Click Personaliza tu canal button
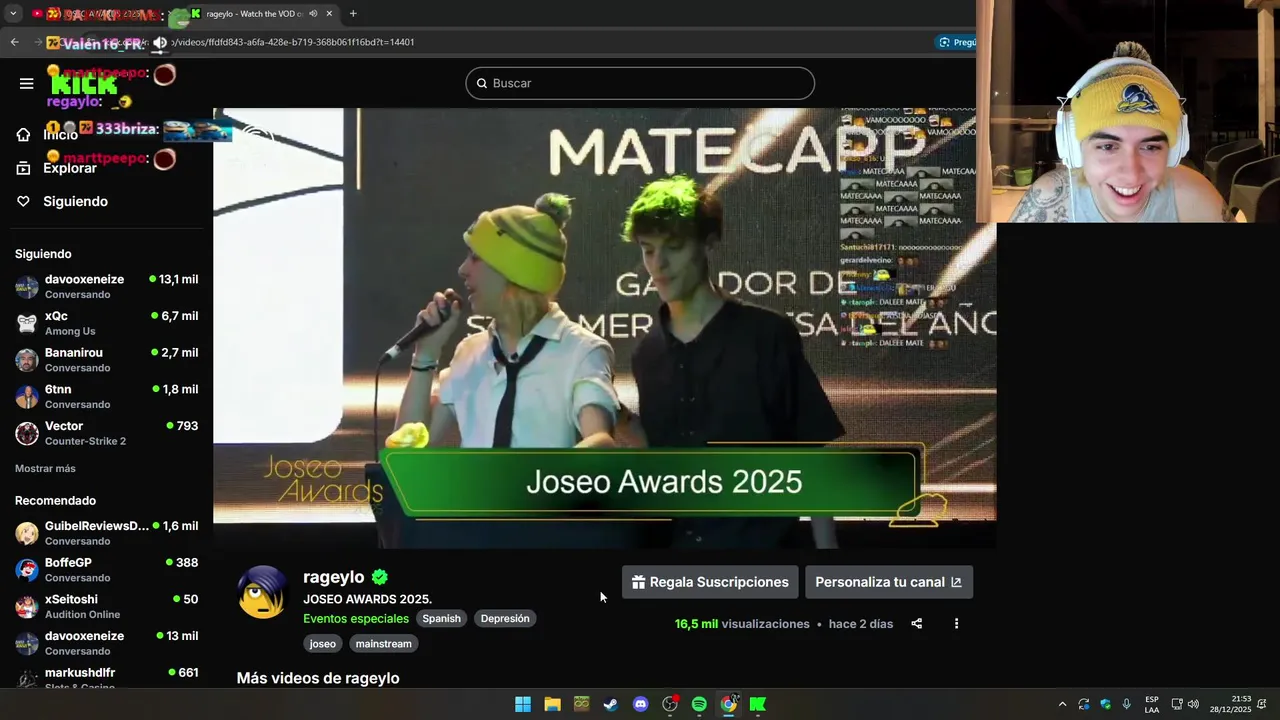This screenshot has height=720, width=1280. coord(888,582)
